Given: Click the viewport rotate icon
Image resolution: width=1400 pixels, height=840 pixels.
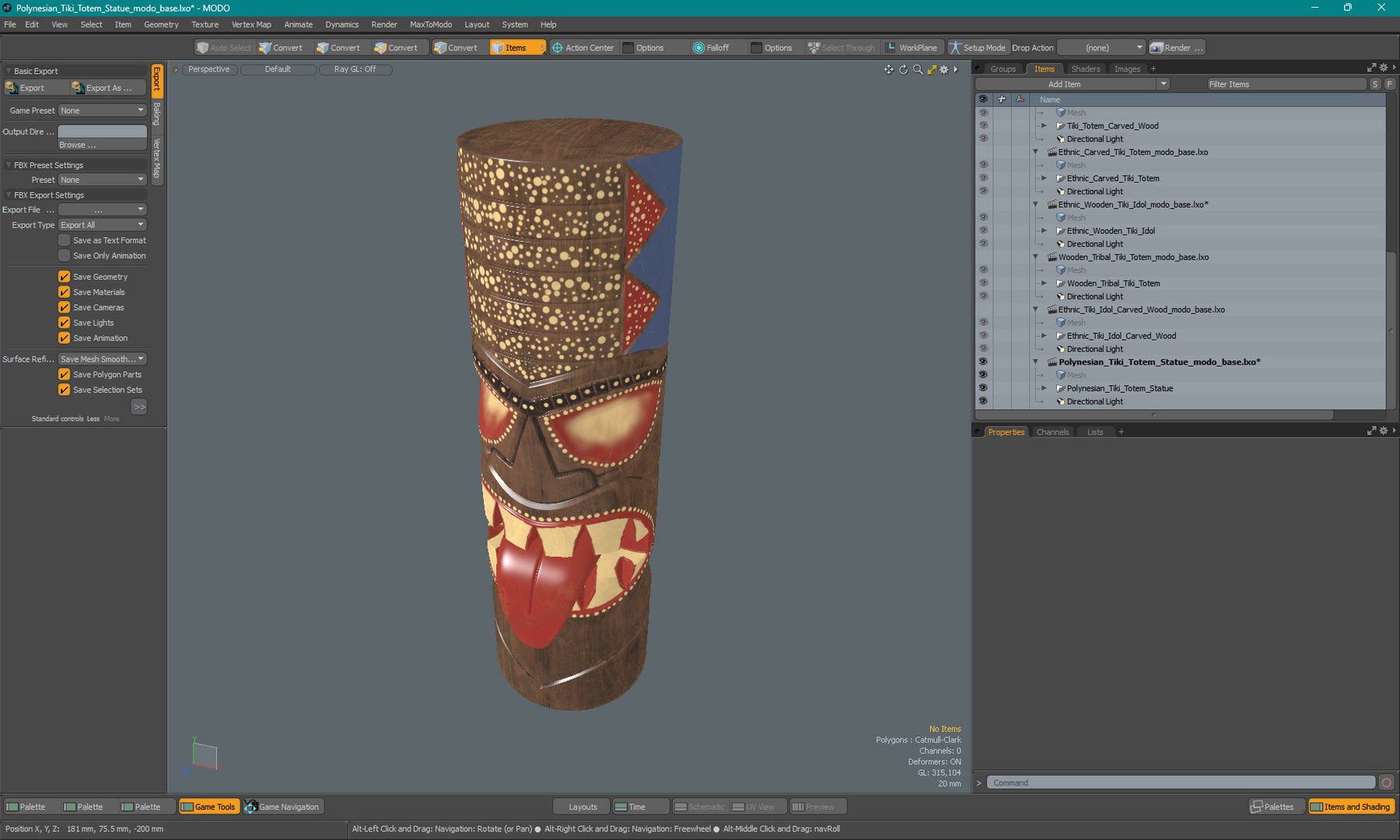Looking at the screenshot, I should pos(903,69).
